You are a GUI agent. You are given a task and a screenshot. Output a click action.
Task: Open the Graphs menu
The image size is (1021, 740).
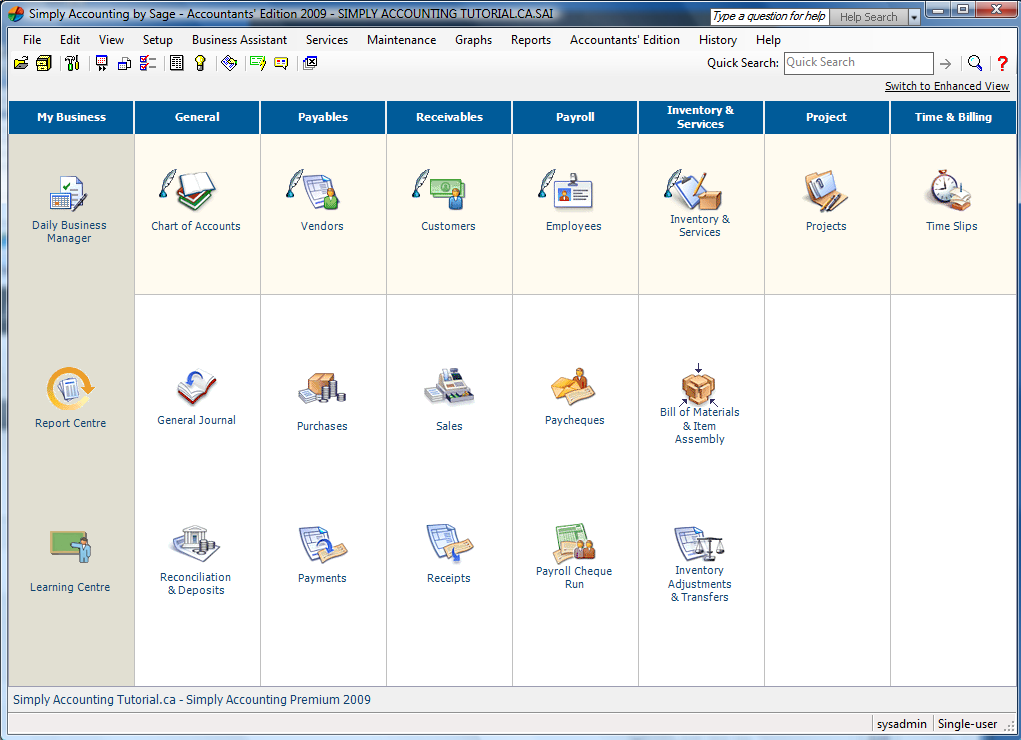pyautogui.click(x=473, y=40)
